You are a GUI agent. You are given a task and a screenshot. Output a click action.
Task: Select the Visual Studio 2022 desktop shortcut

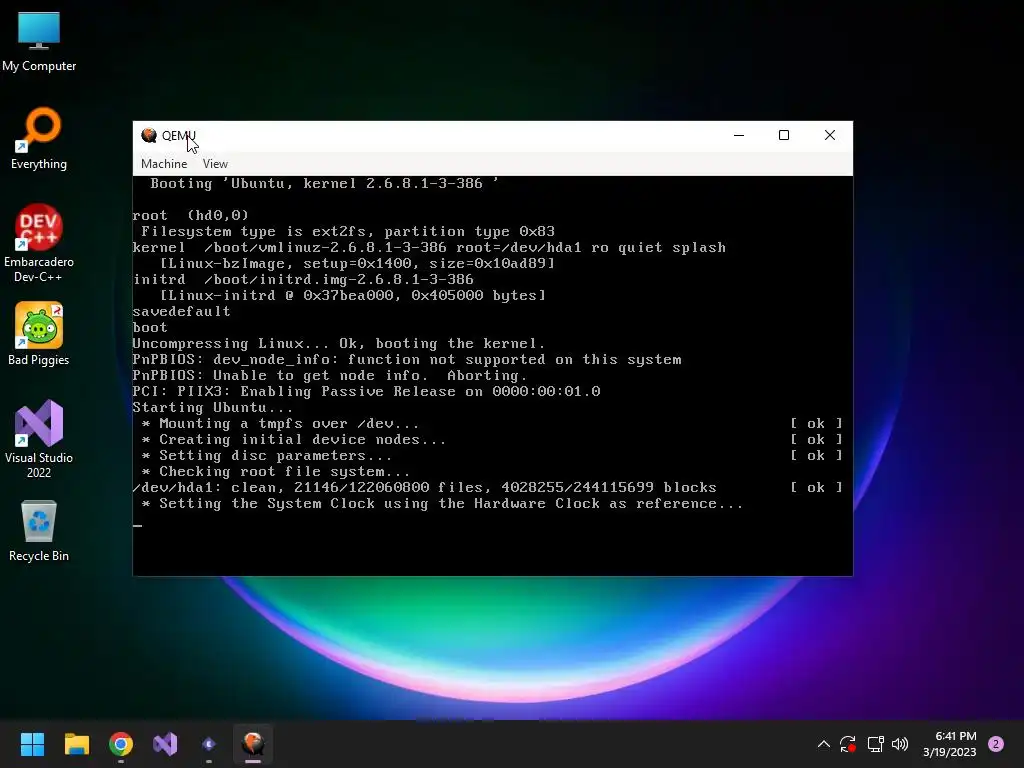[x=39, y=439]
